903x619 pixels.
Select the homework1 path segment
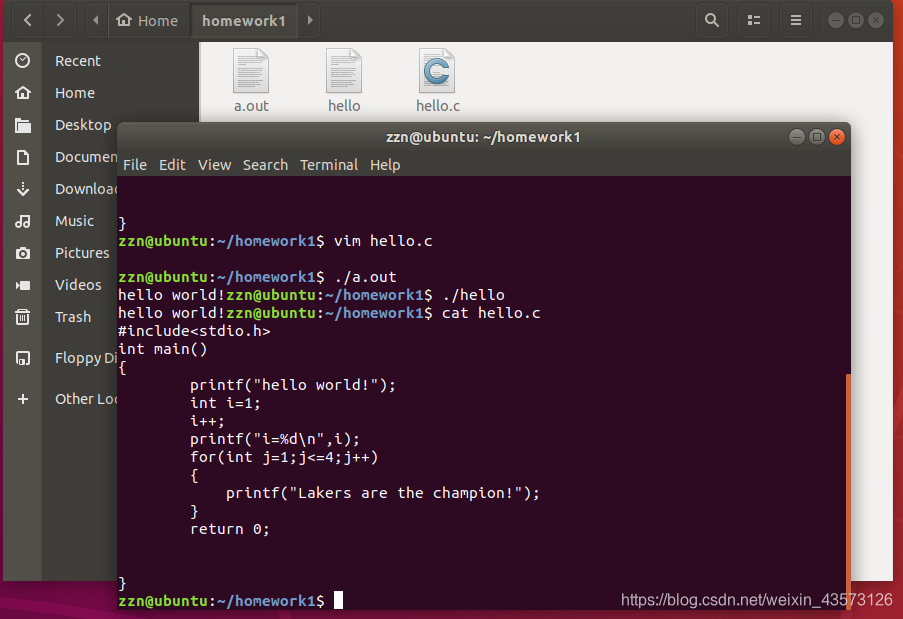pos(244,21)
